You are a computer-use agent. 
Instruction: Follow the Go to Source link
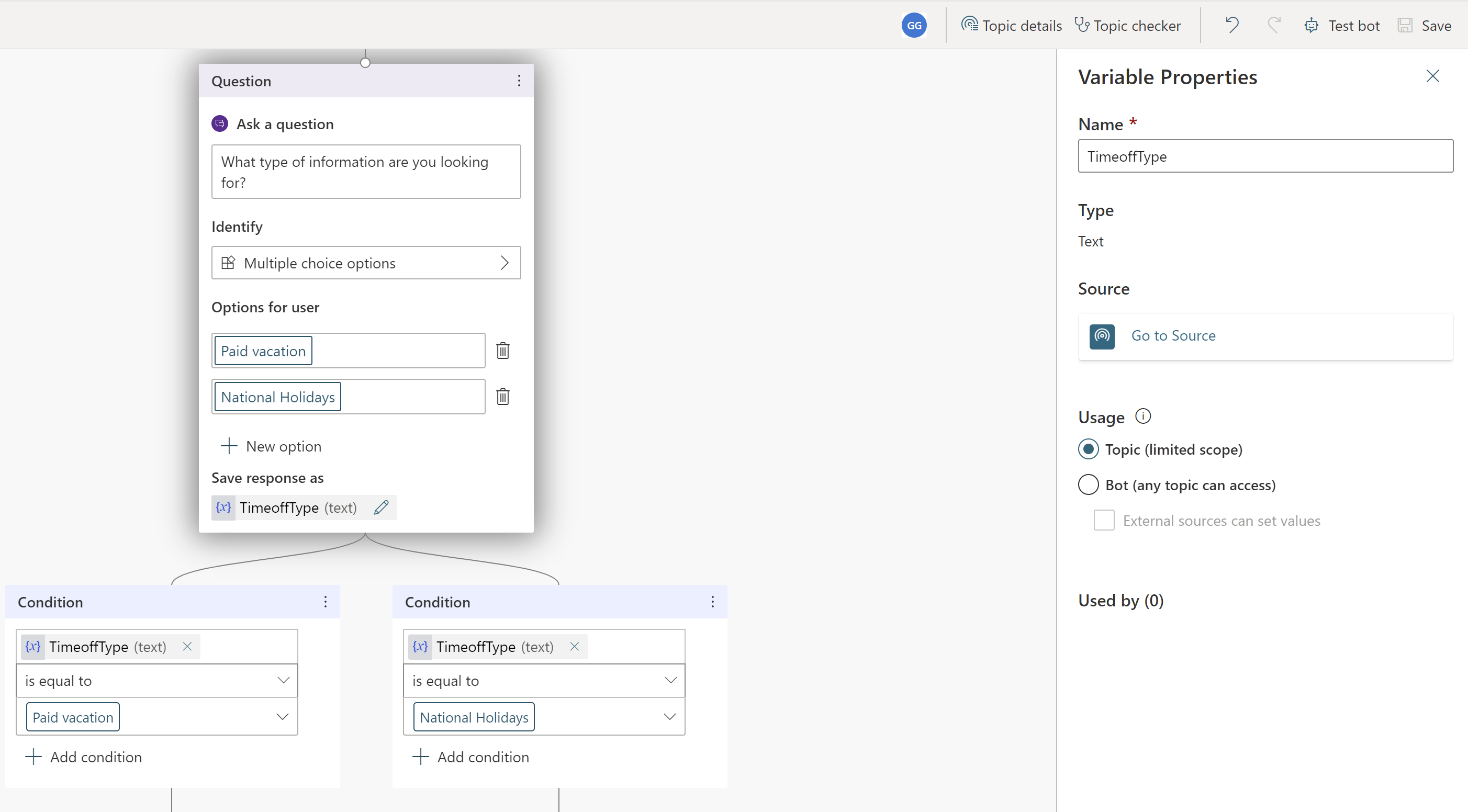(x=1173, y=335)
